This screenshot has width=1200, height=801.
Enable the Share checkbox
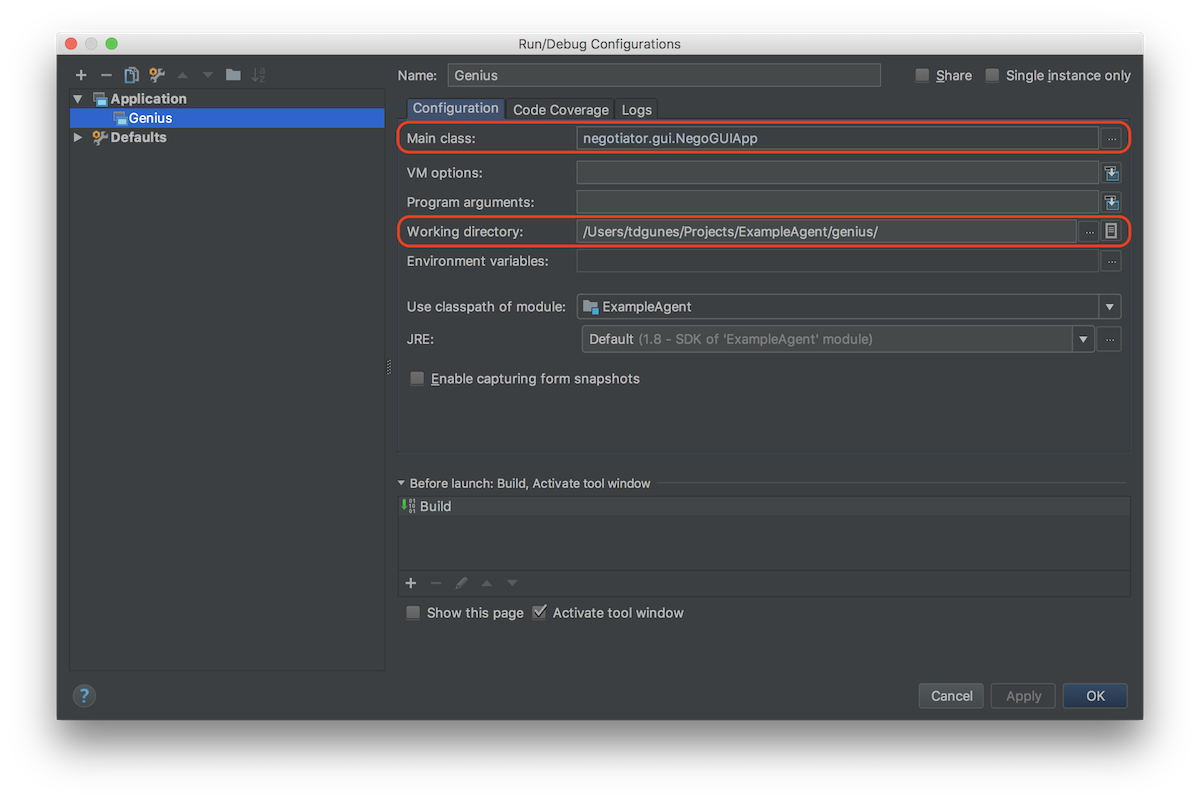click(x=922, y=75)
